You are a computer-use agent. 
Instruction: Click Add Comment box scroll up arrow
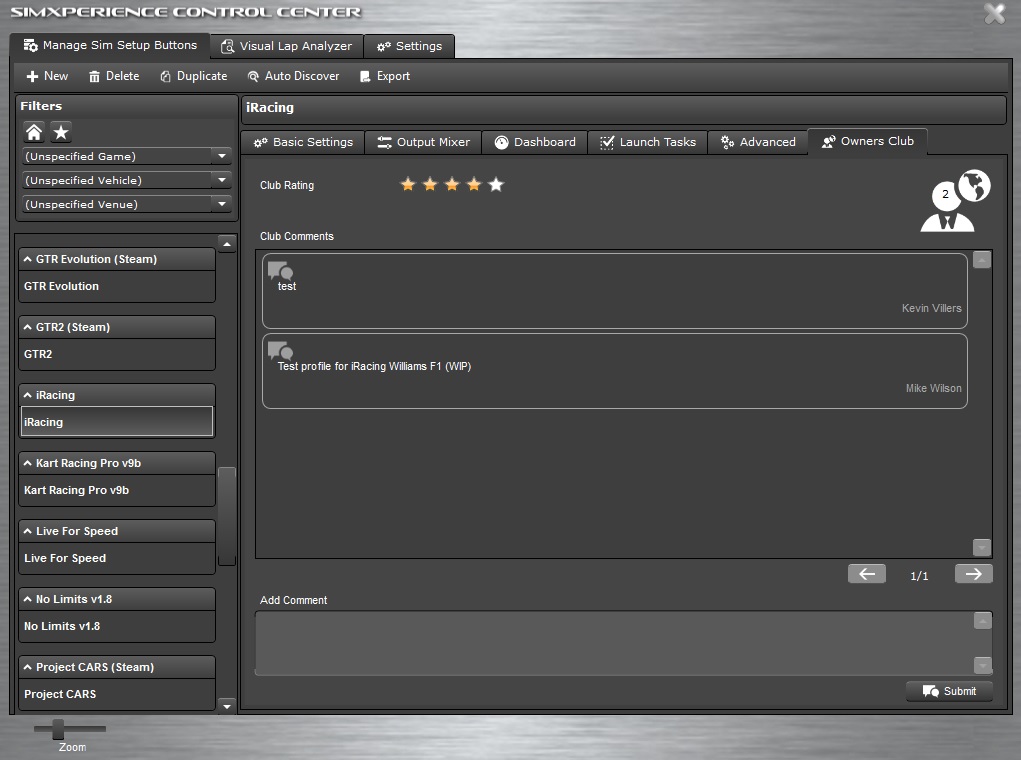click(983, 621)
